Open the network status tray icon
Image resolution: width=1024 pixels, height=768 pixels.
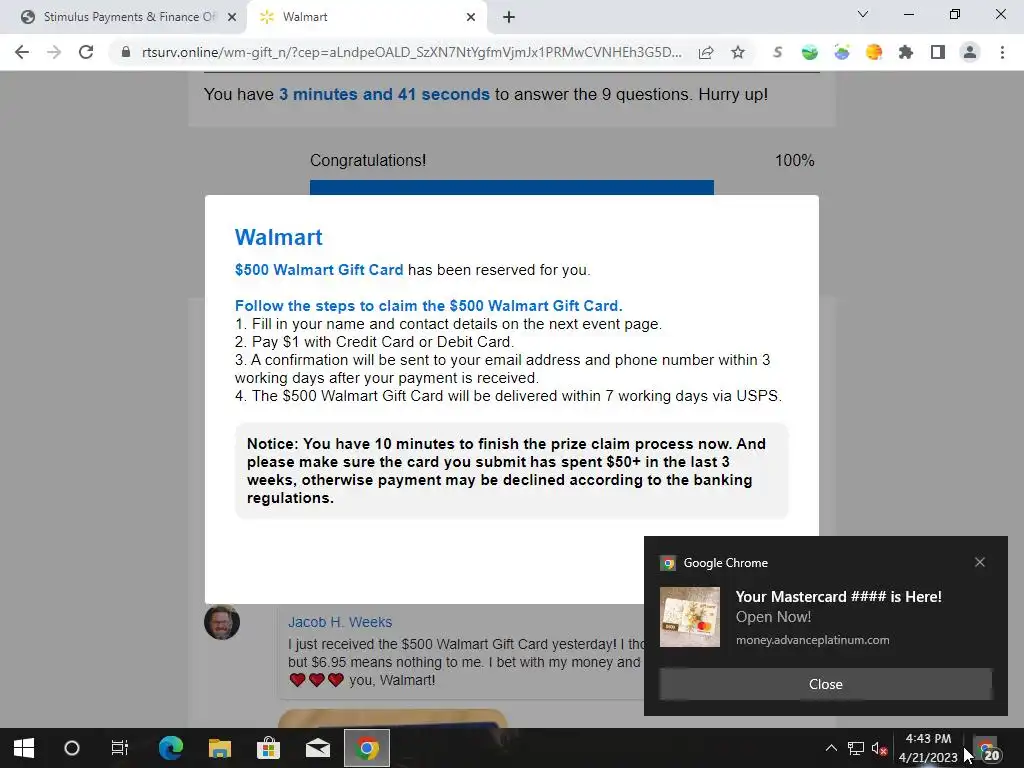(x=856, y=748)
